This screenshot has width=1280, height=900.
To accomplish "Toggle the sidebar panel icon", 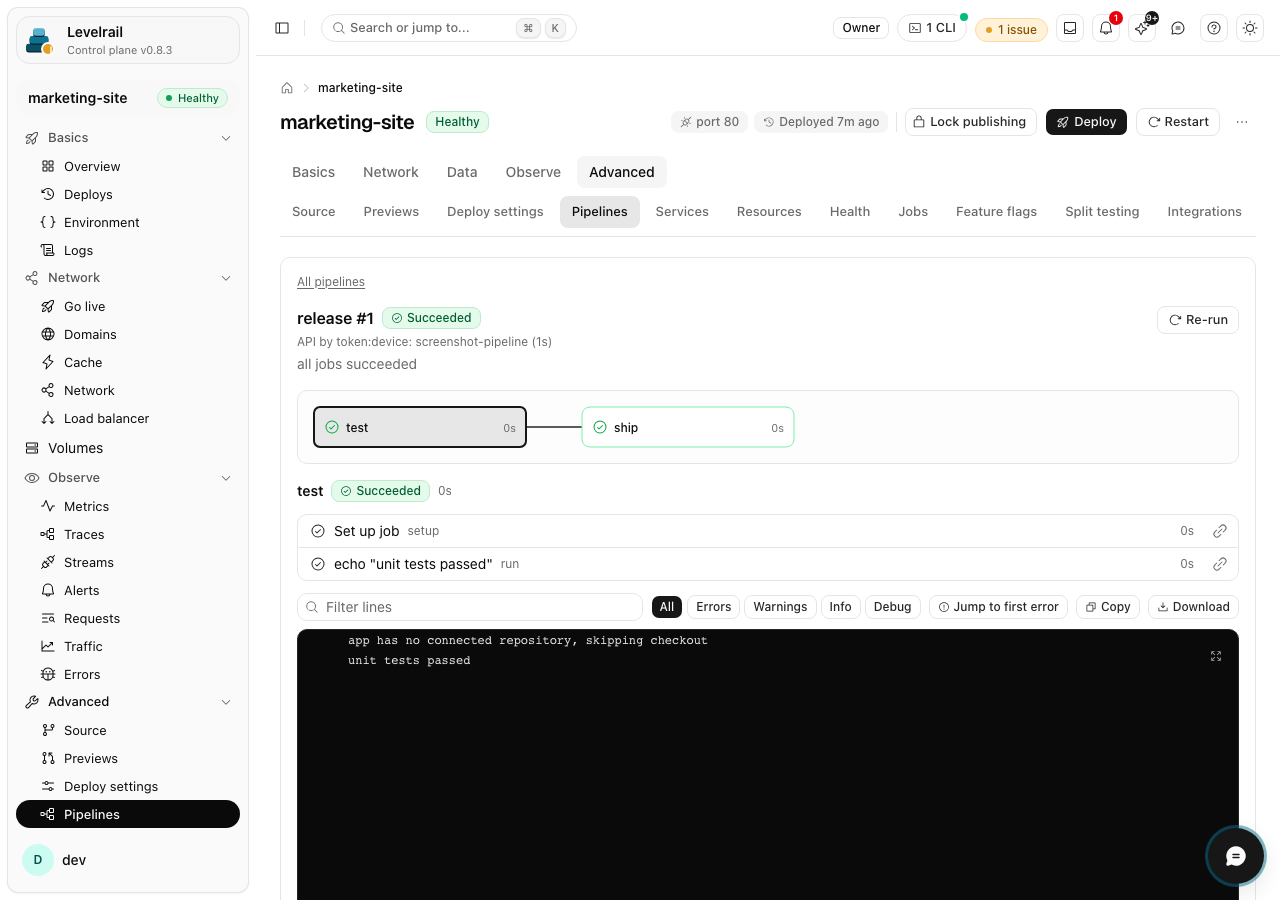I will [x=282, y=28].
